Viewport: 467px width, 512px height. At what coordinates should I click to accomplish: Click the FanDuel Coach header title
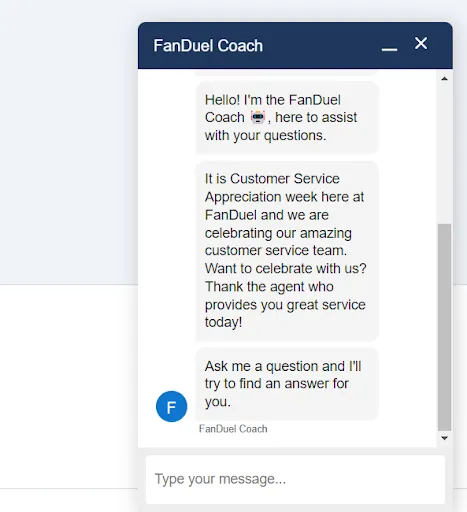click(x=208, y=46)
